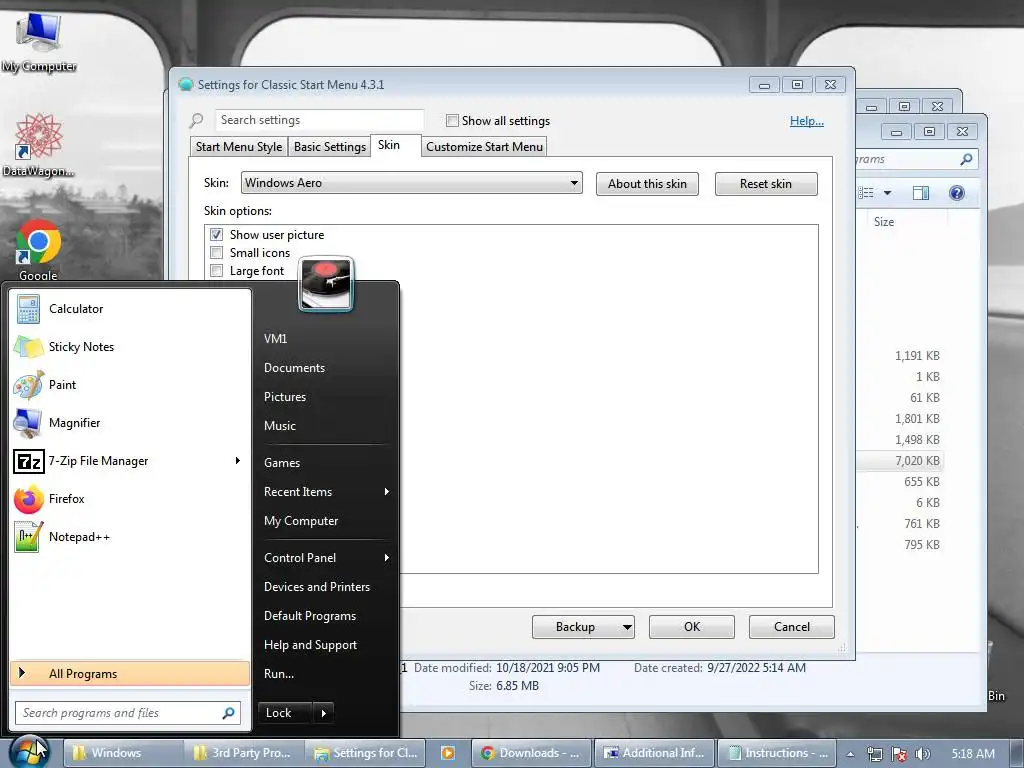Select the 7,020 KB file row
This screenshot has height=768, width=1024.
pyautogui.click(x=900, y=461)
